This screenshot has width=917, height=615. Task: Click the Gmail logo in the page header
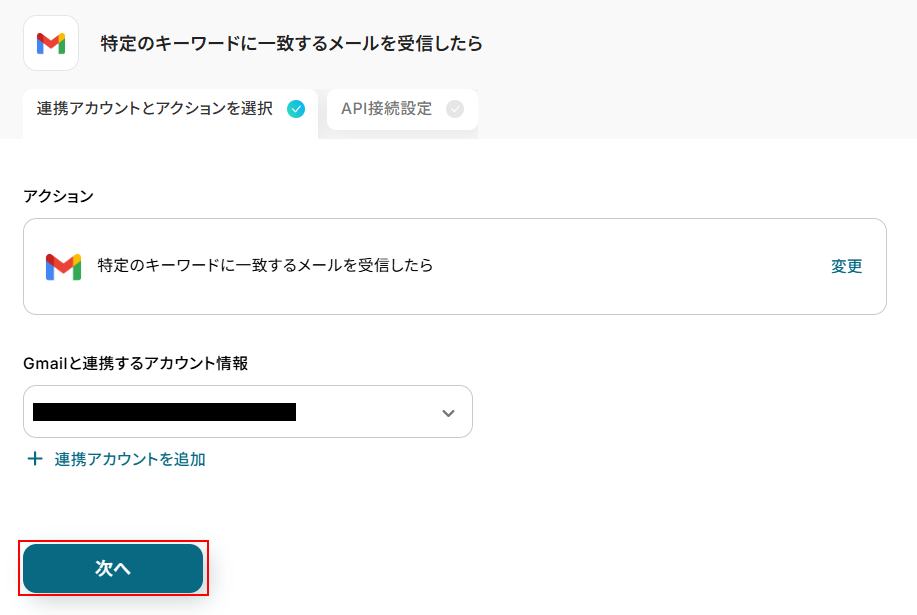click(51, 43)
